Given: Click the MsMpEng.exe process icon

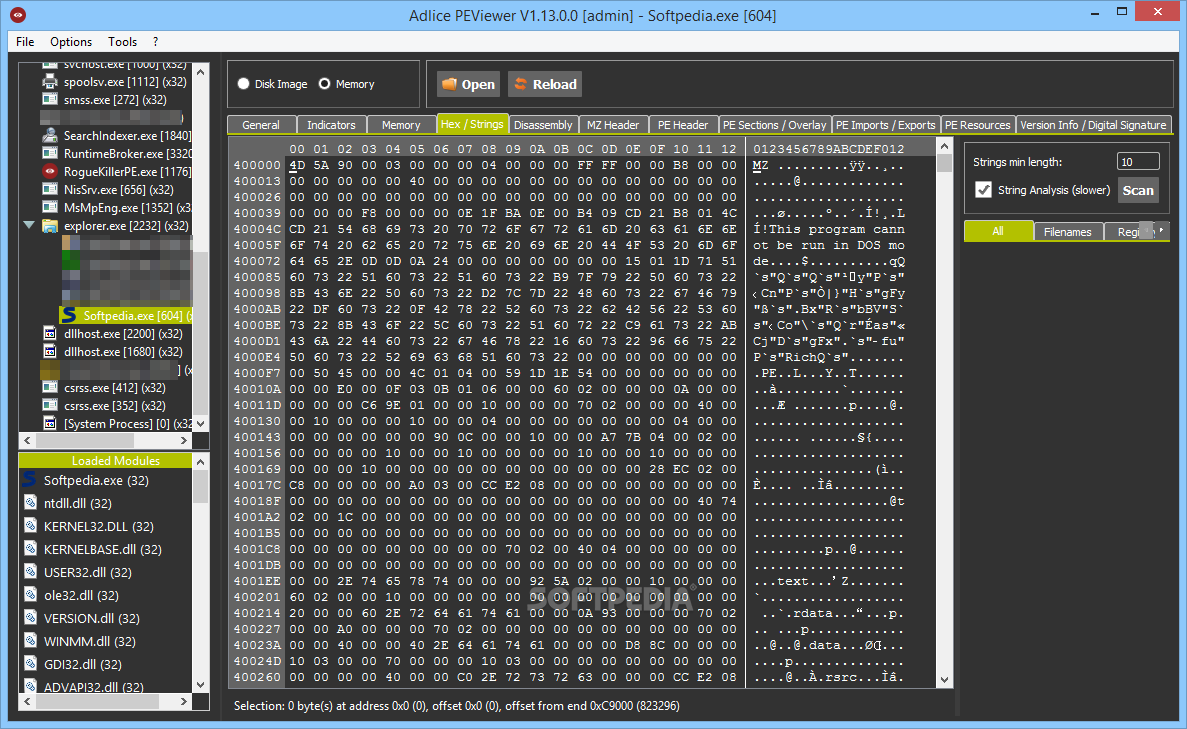Looking at the screenshot, I should (x=50, y=207).
